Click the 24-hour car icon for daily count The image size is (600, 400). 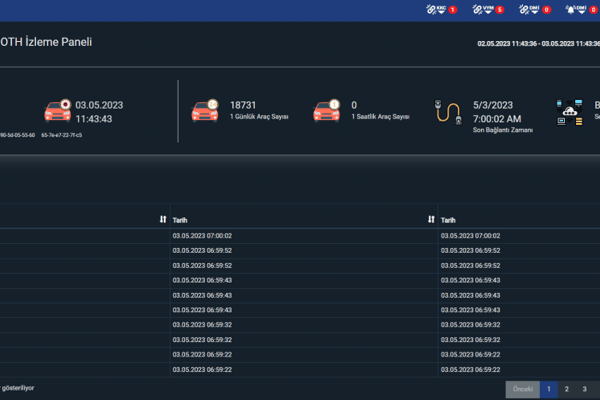pyautogui.click(x=205, y=111)
